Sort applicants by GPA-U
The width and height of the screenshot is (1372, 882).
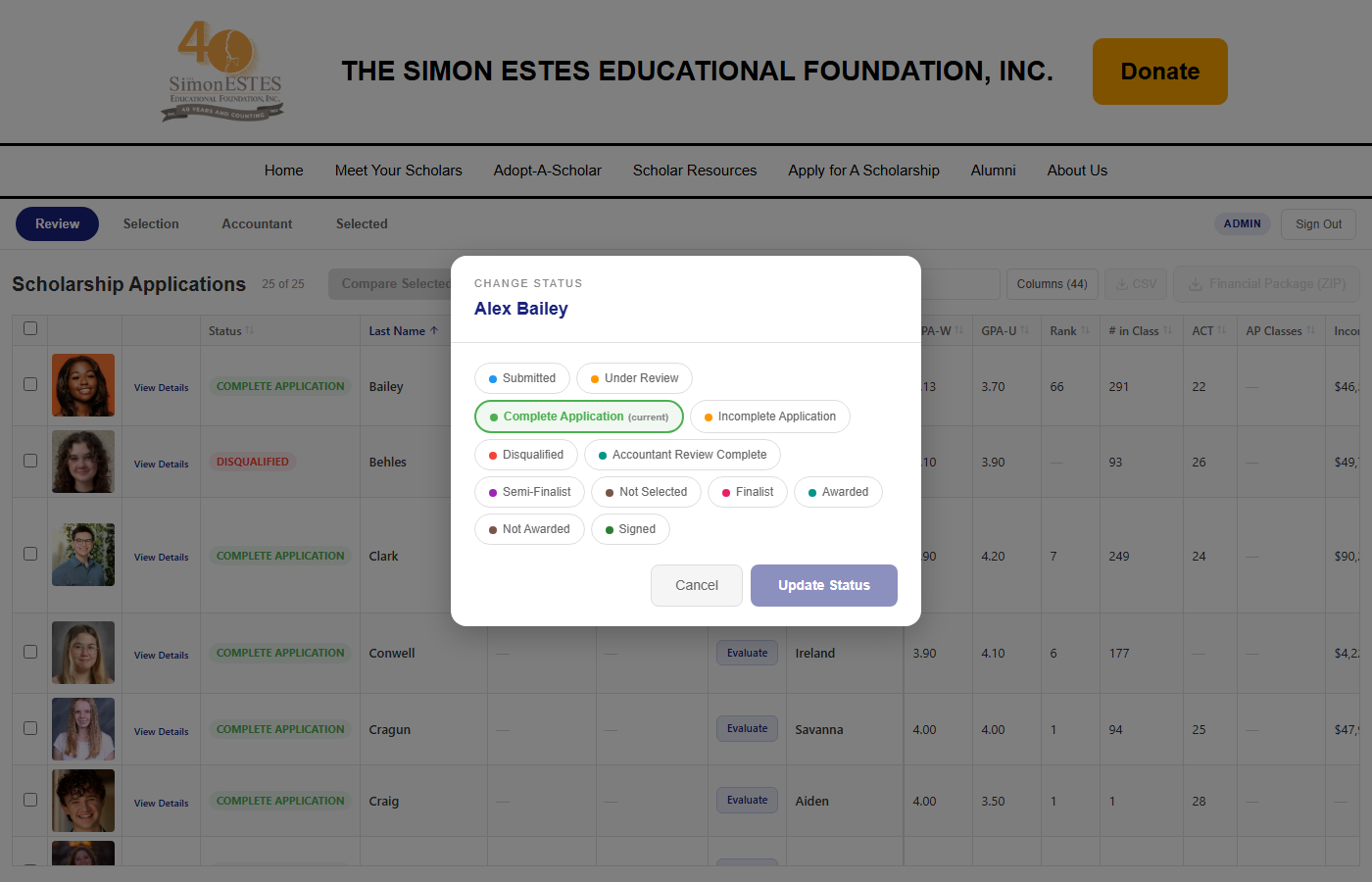(x=1004, y=330)
